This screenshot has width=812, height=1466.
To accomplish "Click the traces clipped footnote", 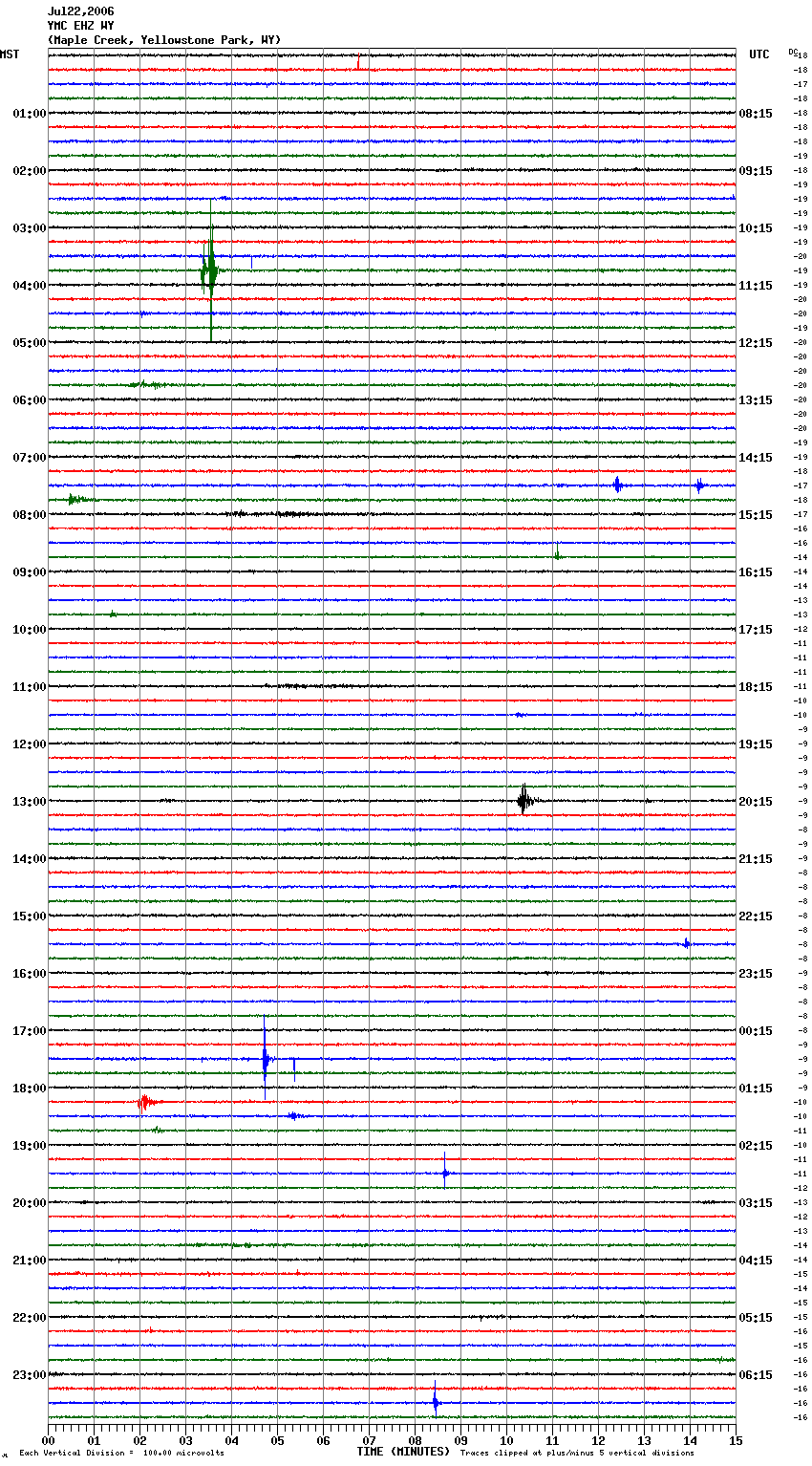I will pos(577,1453).
